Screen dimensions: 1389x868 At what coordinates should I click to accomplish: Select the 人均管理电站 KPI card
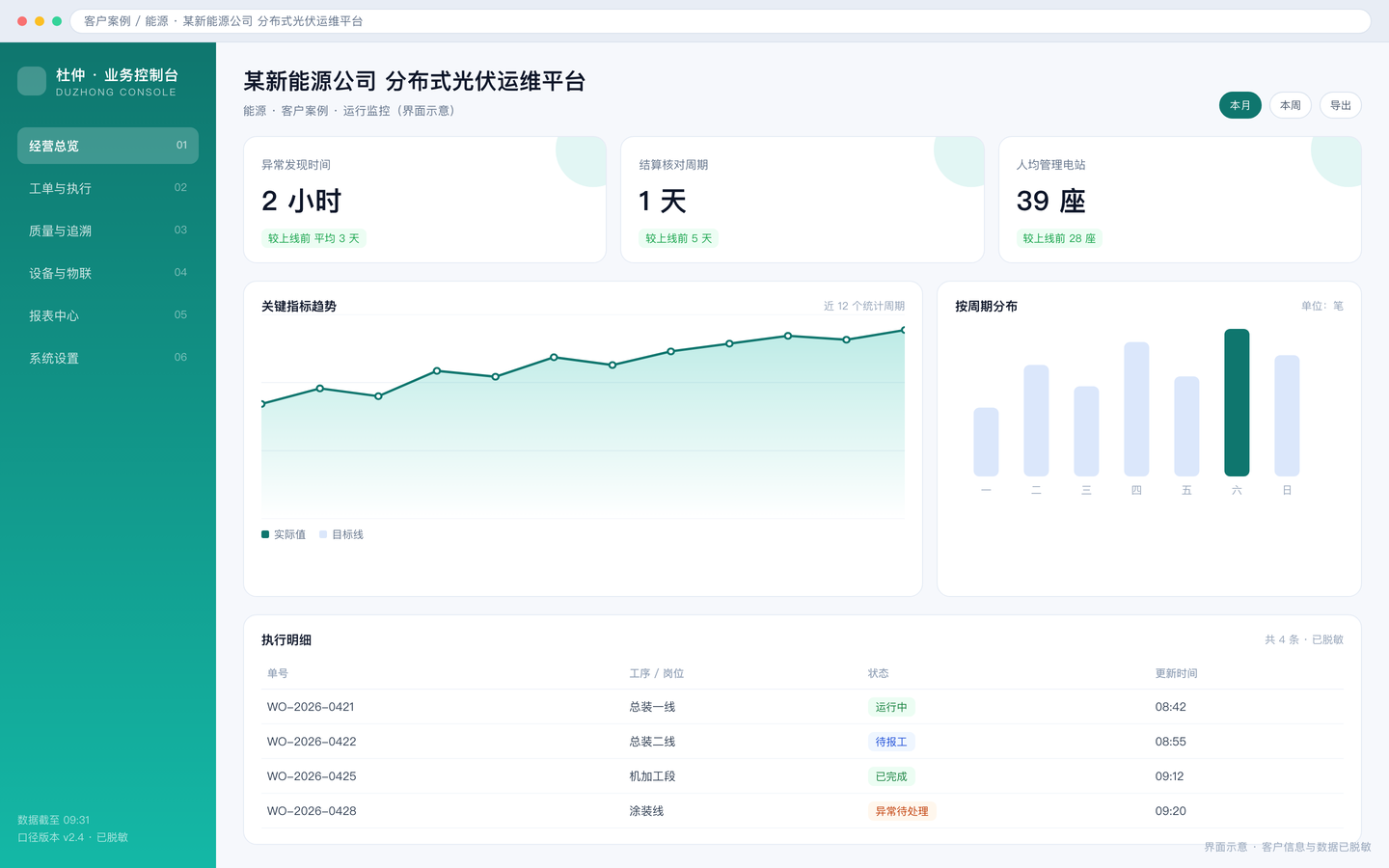coord(1180,200)
